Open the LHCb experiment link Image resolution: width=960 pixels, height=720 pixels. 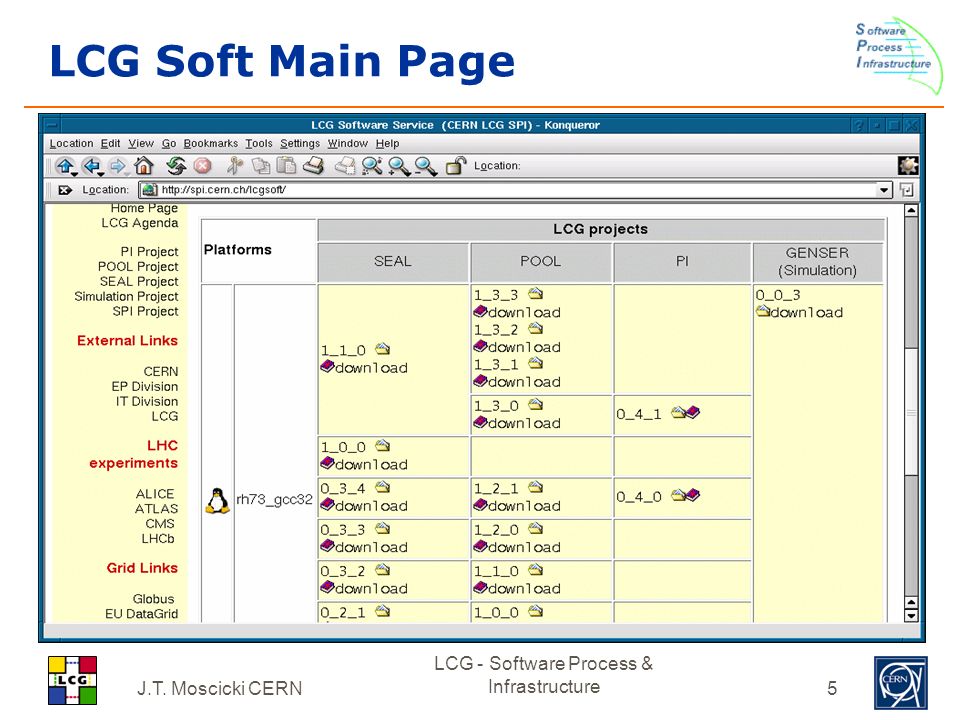pyautogui.click(x=158, y=539)
